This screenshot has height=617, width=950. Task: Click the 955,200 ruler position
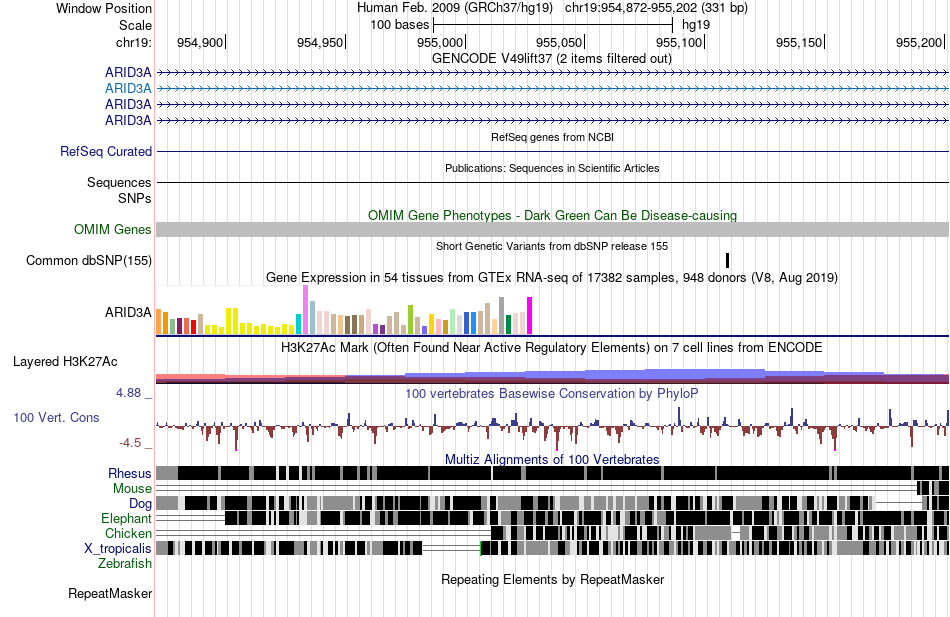point(919,42)
